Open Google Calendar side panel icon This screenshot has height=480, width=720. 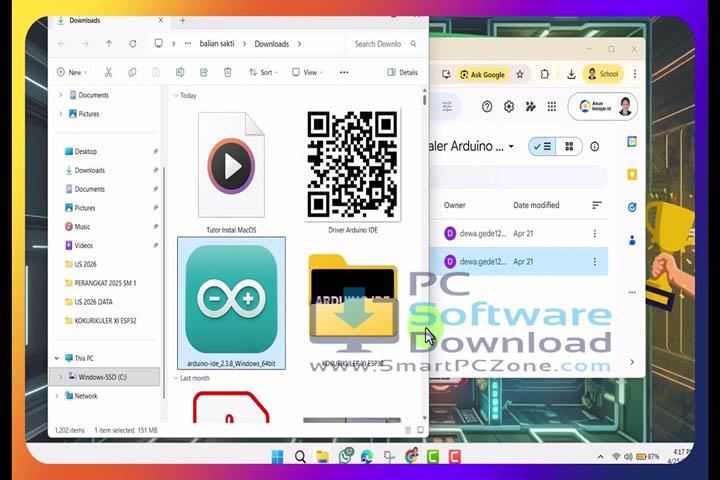[x=632, y=142]
